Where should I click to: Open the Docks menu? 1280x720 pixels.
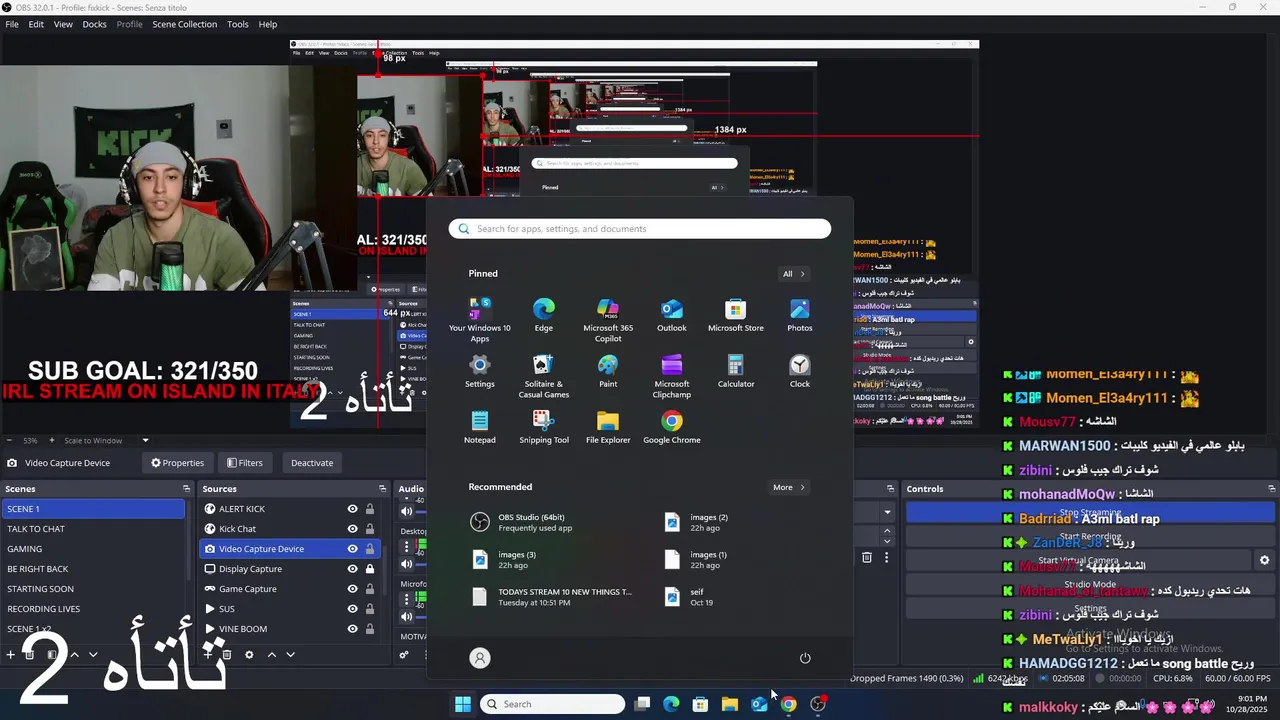[94, 24]
